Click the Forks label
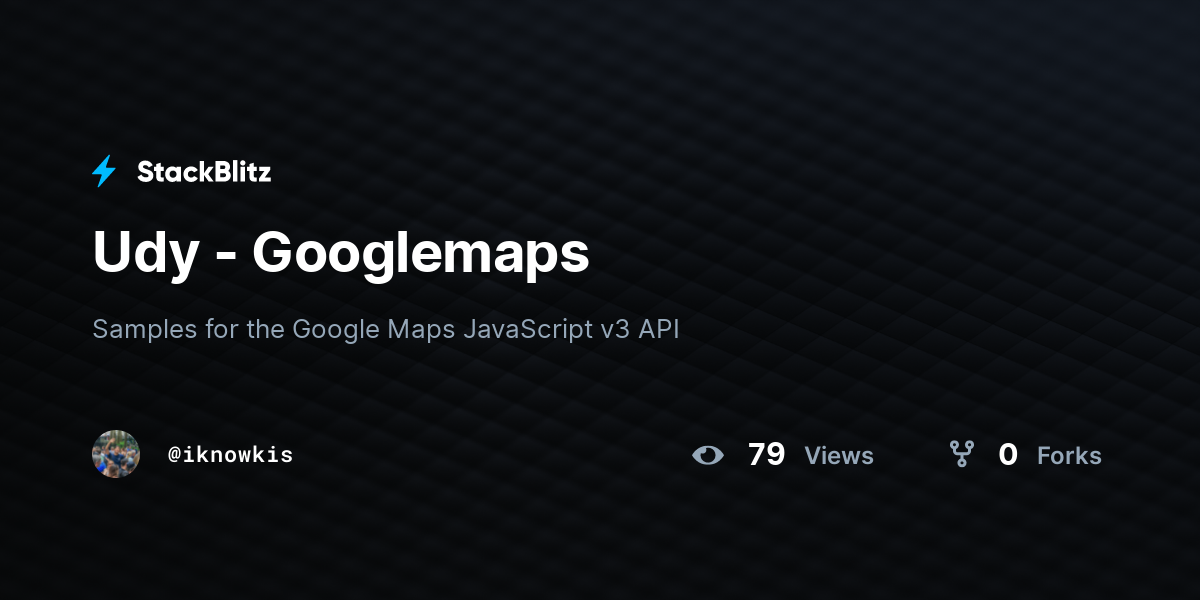This screenshot has height=600, width=1200. click(x=1069, y=456)
